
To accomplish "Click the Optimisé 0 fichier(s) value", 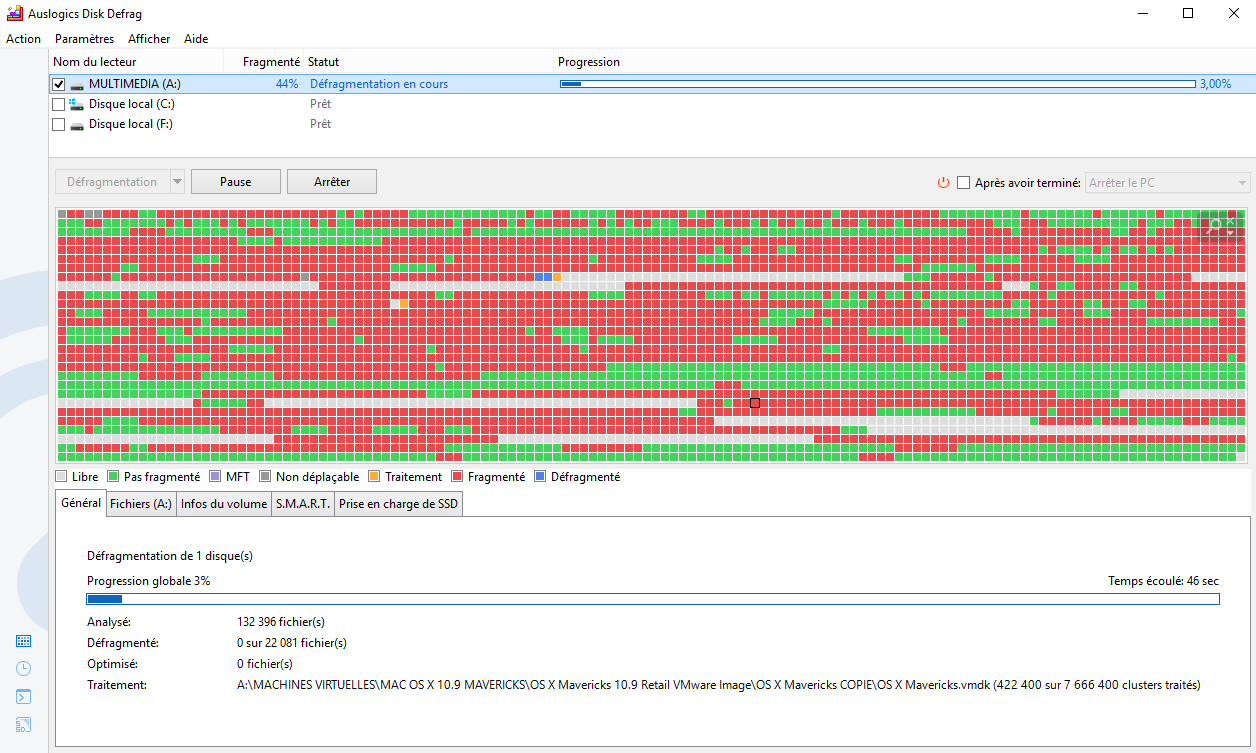I will (x=265, y=664).
